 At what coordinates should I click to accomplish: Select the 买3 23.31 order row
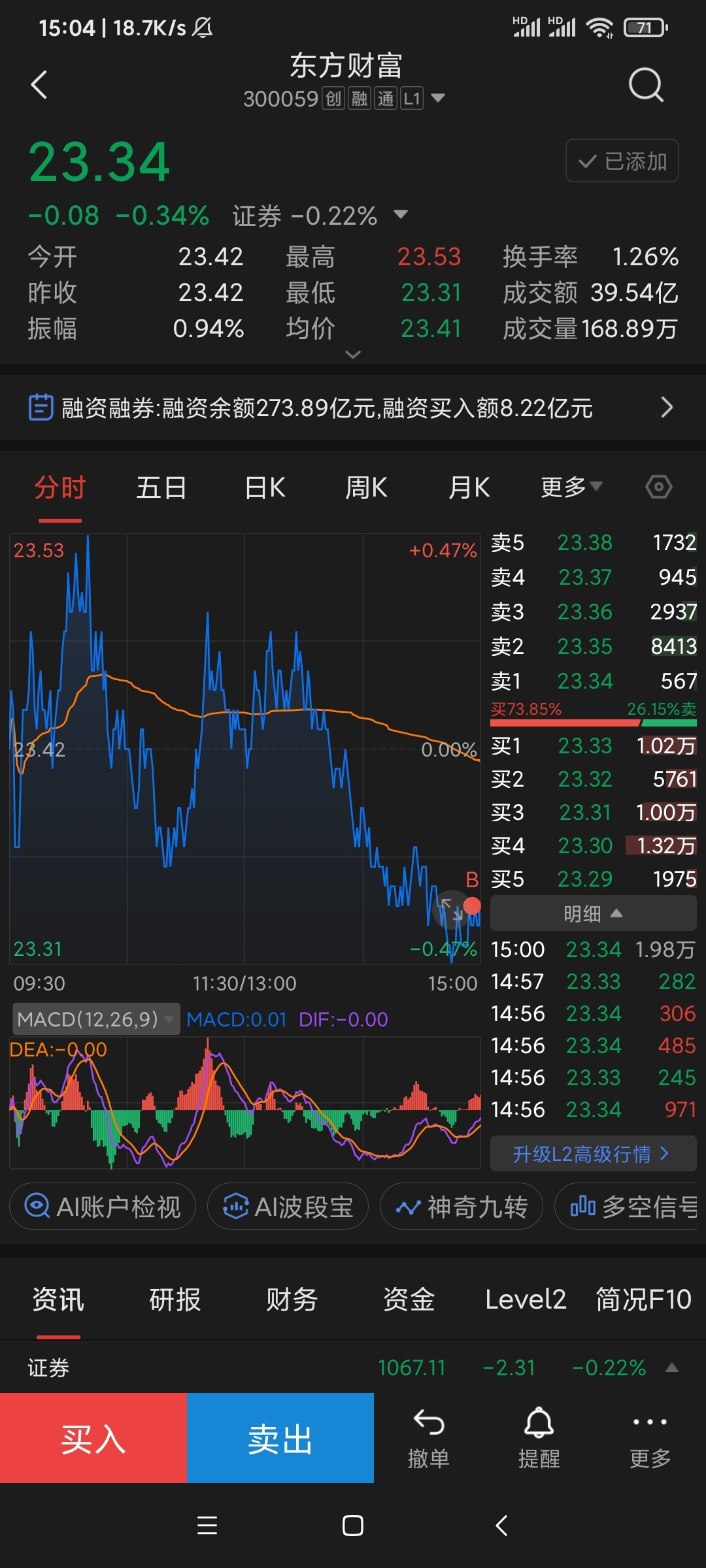point(593,812)
